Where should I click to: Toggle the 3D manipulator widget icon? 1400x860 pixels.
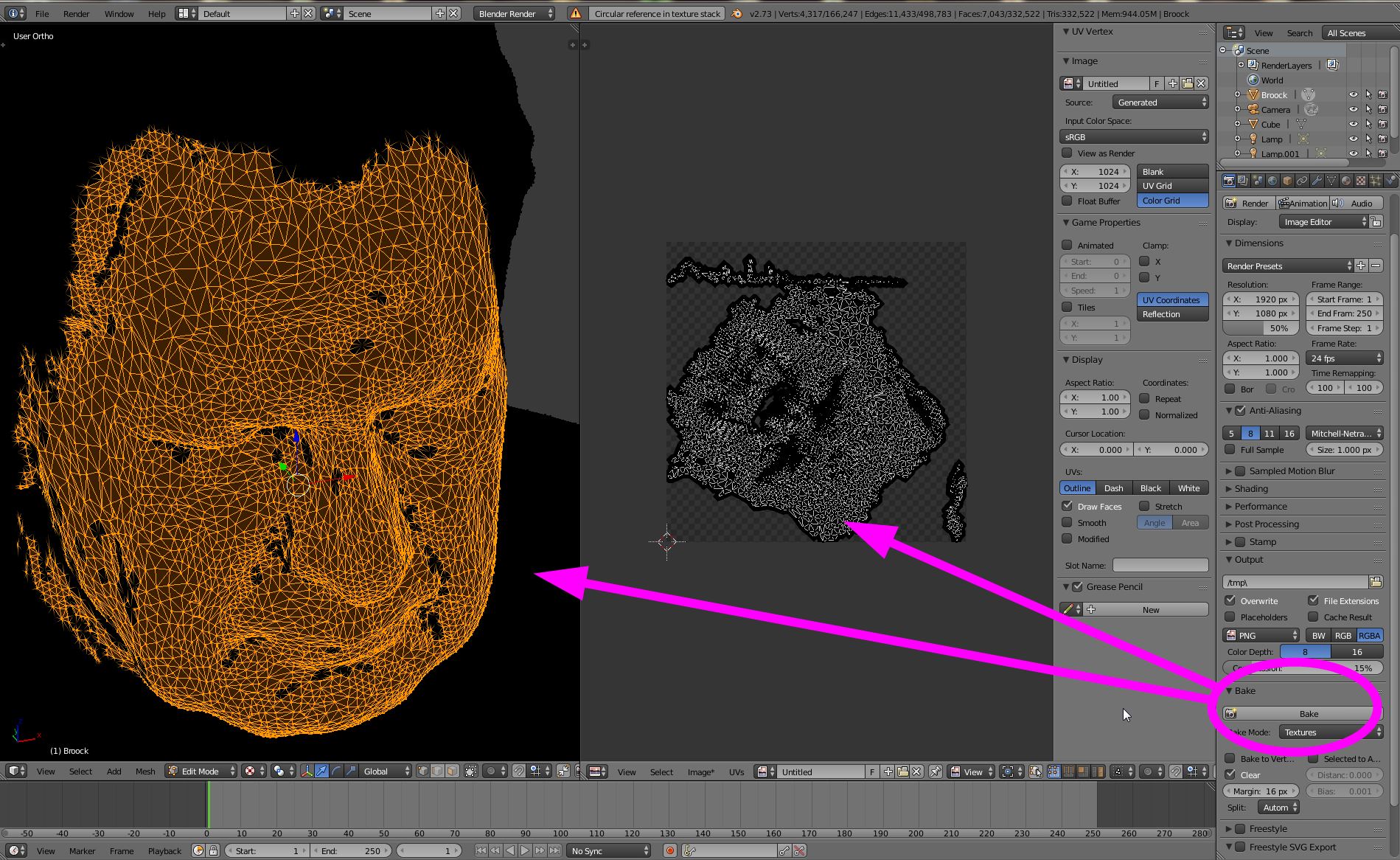[x=306, y=771]
